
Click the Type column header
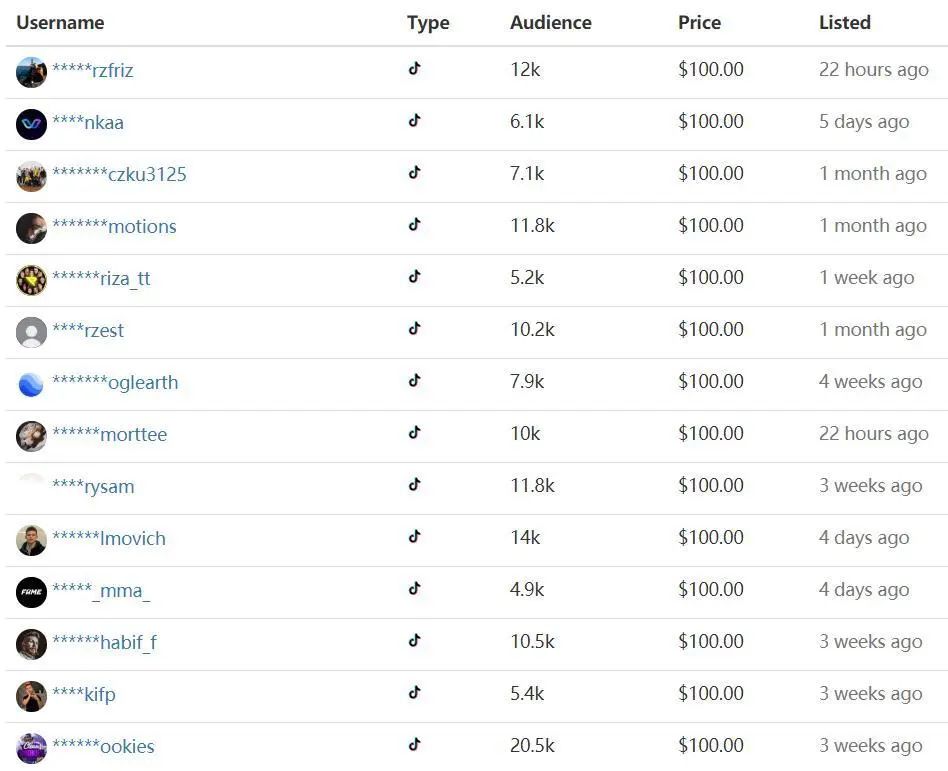(x=428, y=22)
